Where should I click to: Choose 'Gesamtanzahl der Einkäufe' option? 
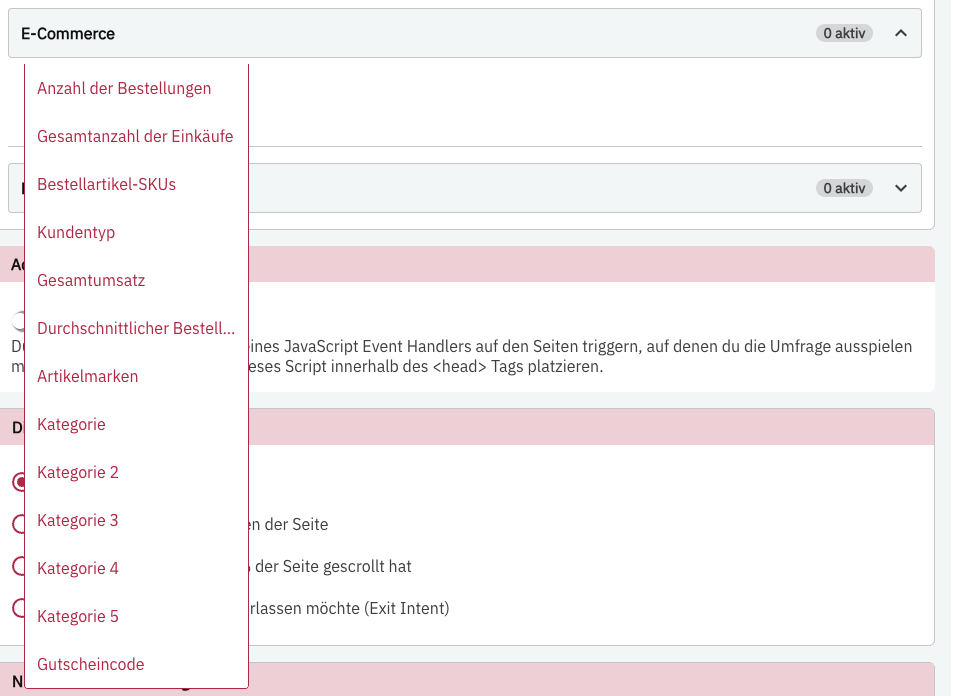[135, 136]
